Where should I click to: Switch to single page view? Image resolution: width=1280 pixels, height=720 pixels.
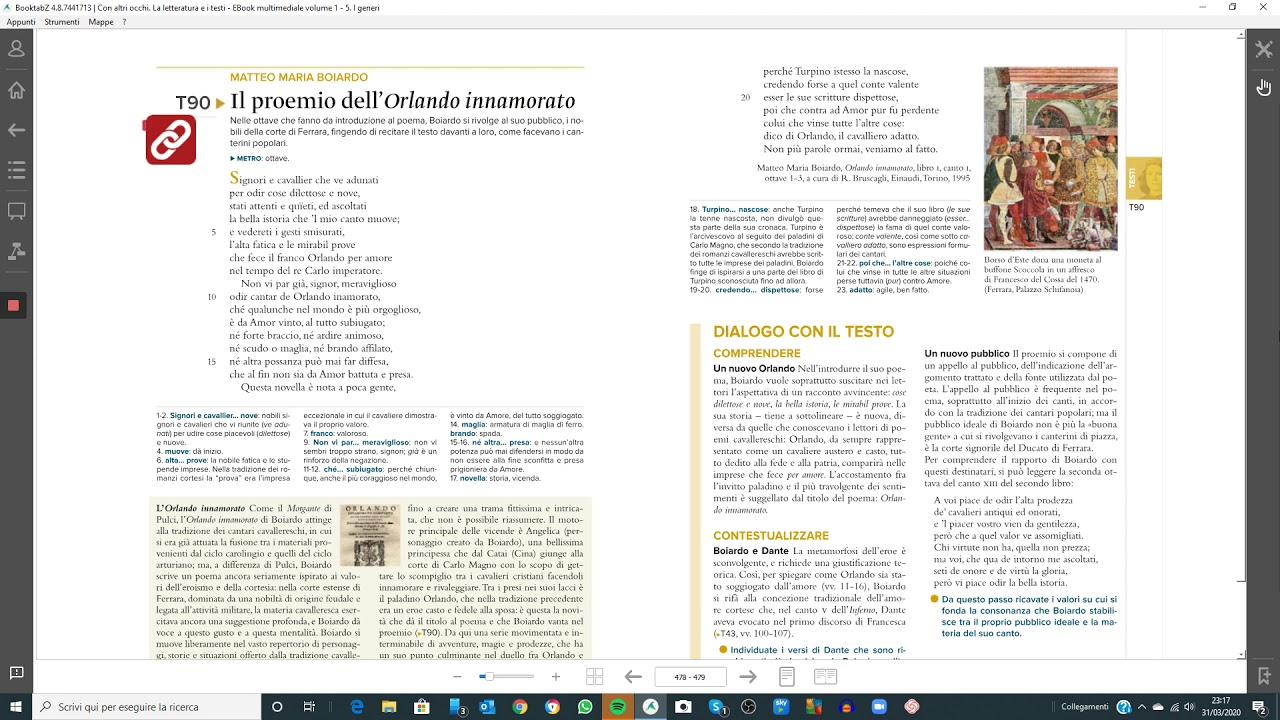(787, 677)
